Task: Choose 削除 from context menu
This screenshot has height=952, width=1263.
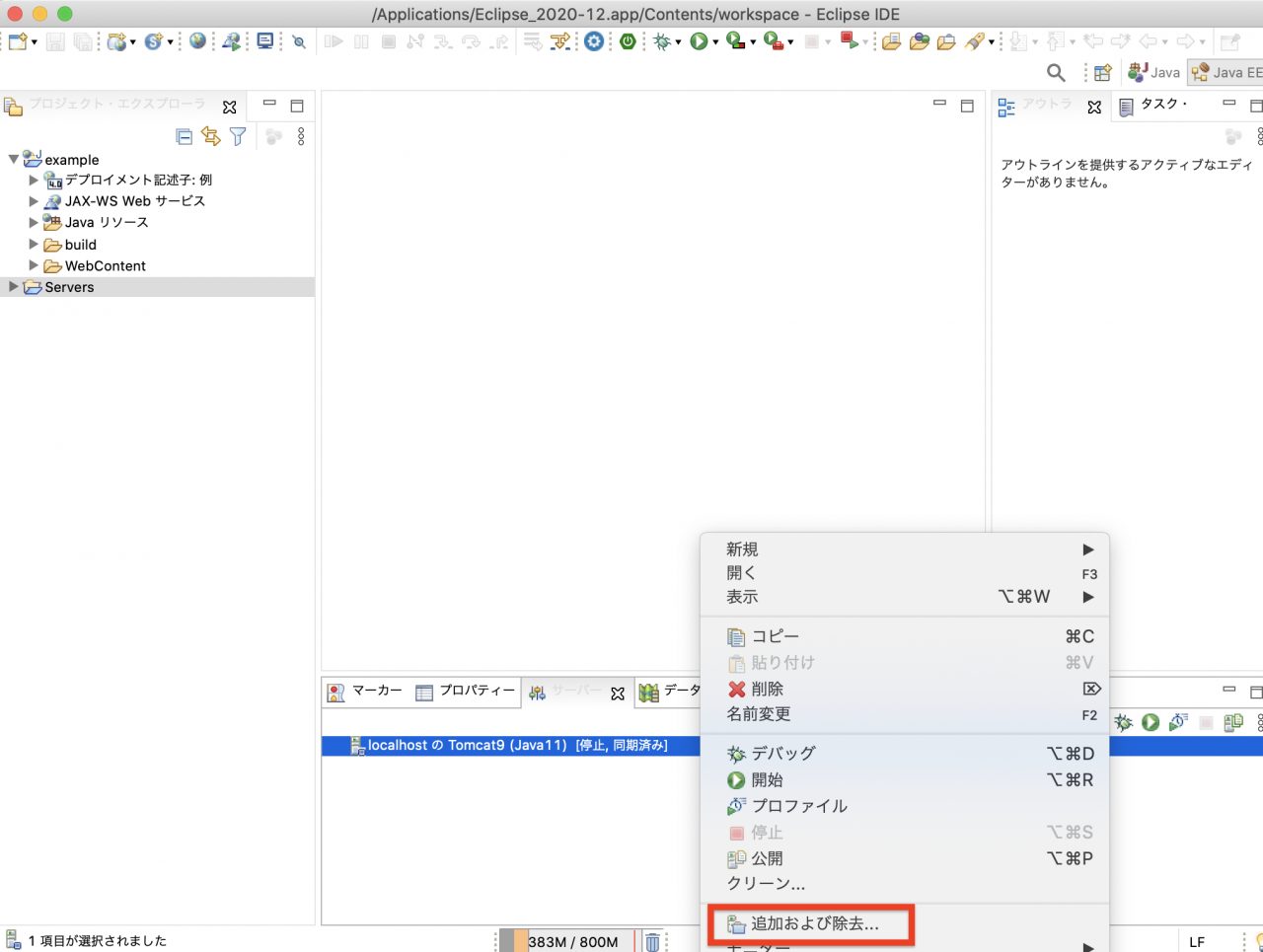Action: pos(905,689)
